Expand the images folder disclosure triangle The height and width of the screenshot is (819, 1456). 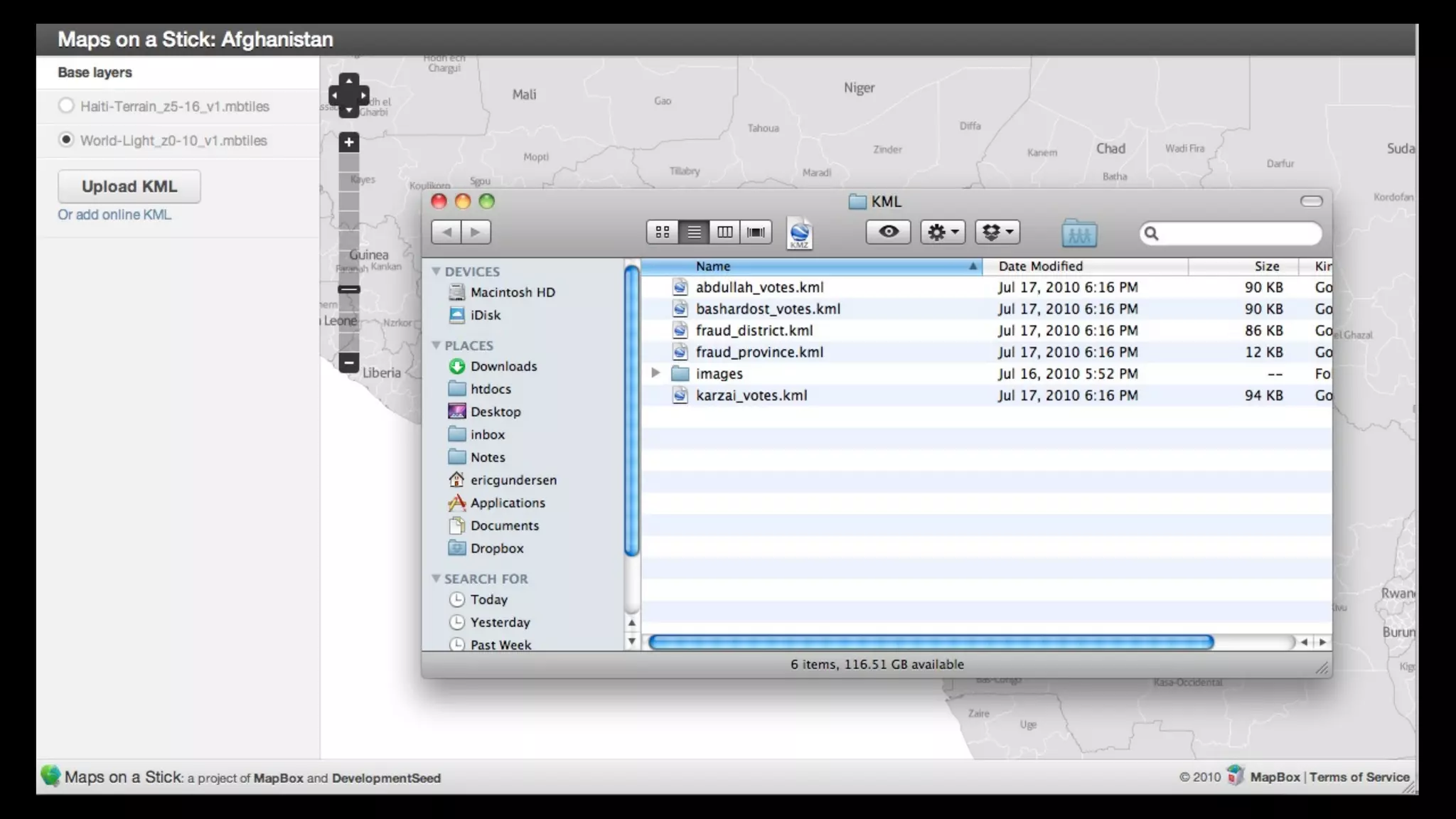click(655, 373)
